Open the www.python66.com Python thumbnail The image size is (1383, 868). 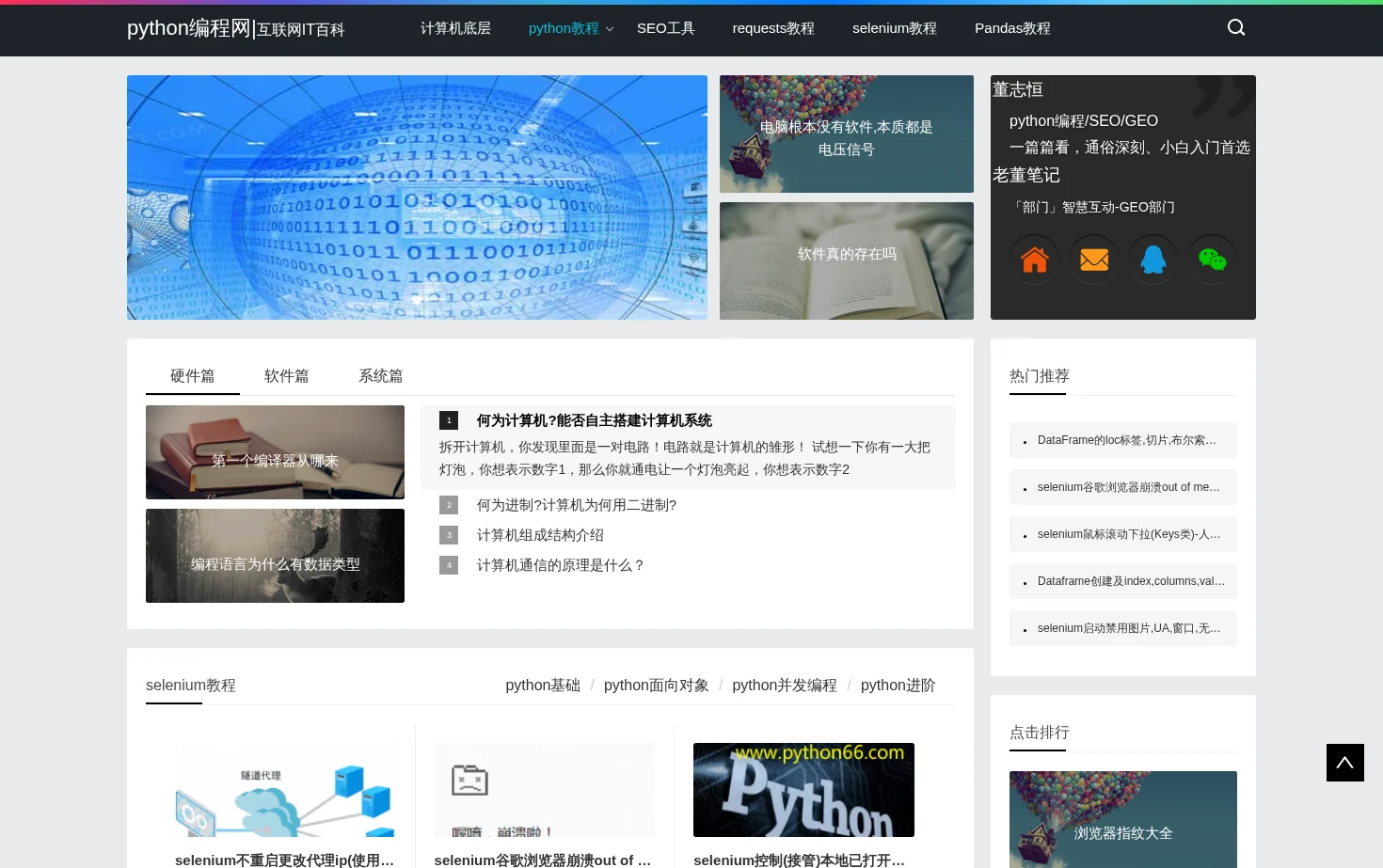click(x=803, y=790)
